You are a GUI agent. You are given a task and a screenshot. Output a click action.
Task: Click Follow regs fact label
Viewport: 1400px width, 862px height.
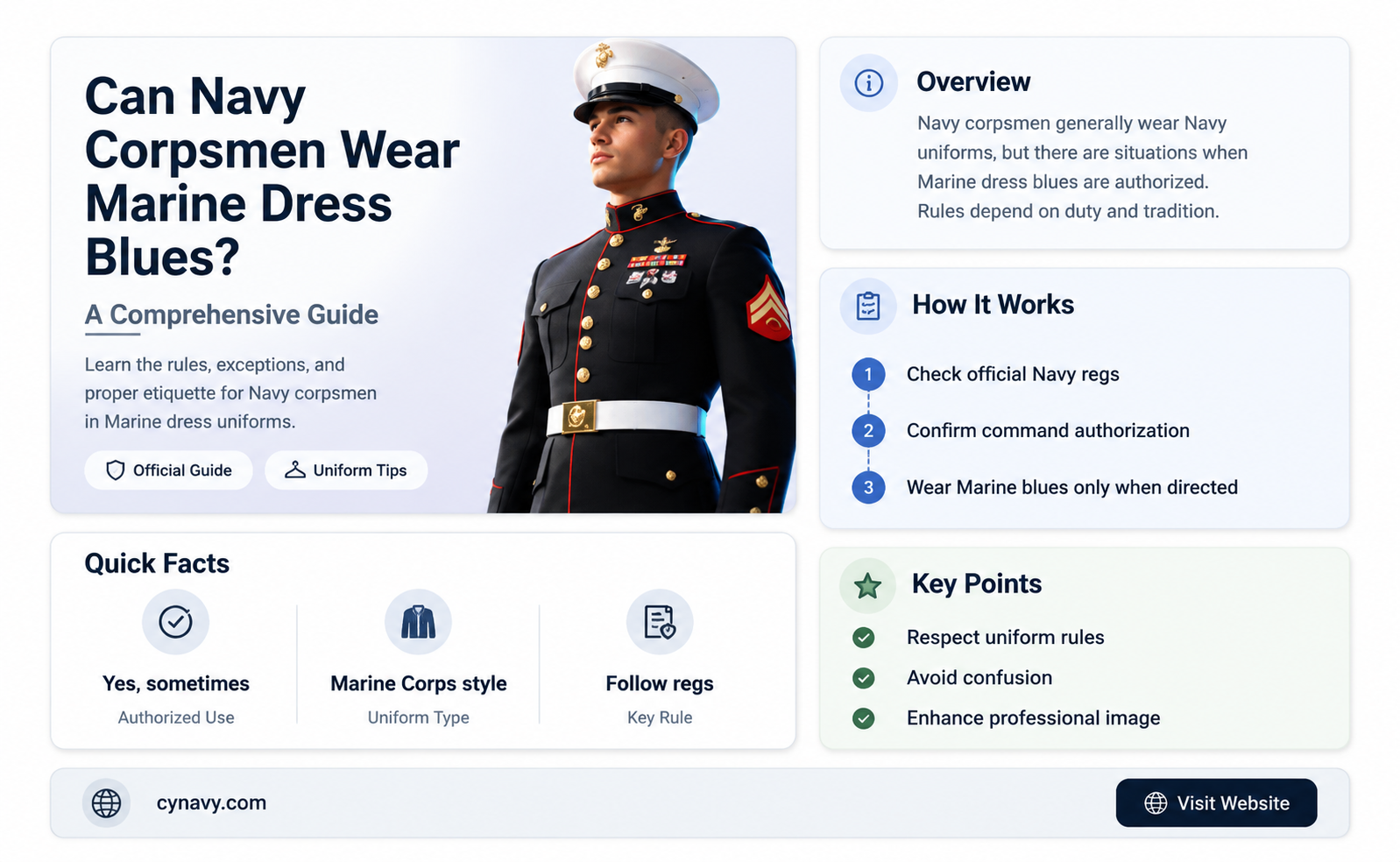(x=660, y=683)
